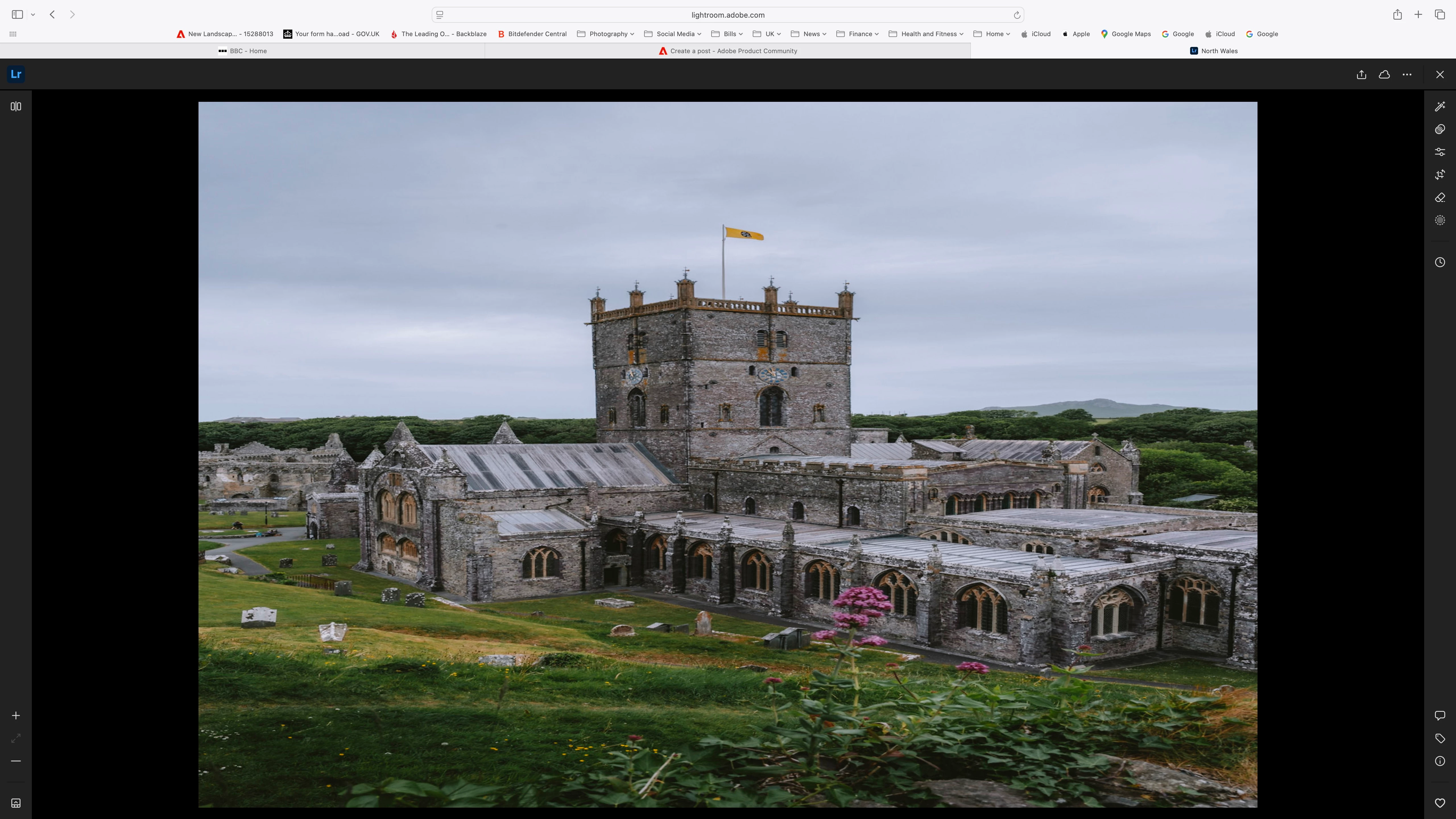1456x819 pixels.
Task: Toggle the heart favorite on this photo
Action: tap(1440, 803)
